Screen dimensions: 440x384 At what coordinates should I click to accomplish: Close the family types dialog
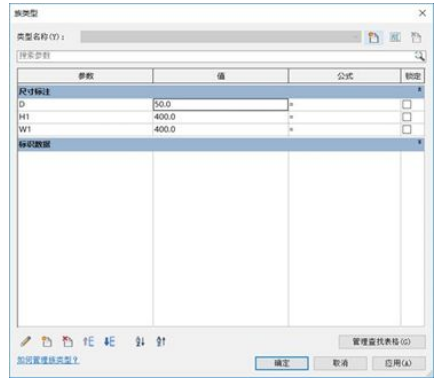coord(422,13)
